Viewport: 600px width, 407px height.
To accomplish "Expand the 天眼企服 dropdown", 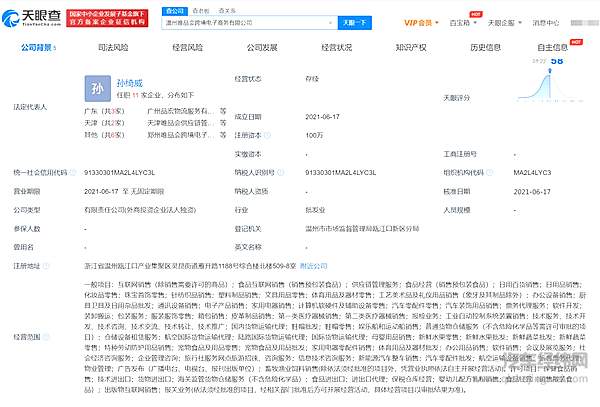I will click(x=505, y=23).
